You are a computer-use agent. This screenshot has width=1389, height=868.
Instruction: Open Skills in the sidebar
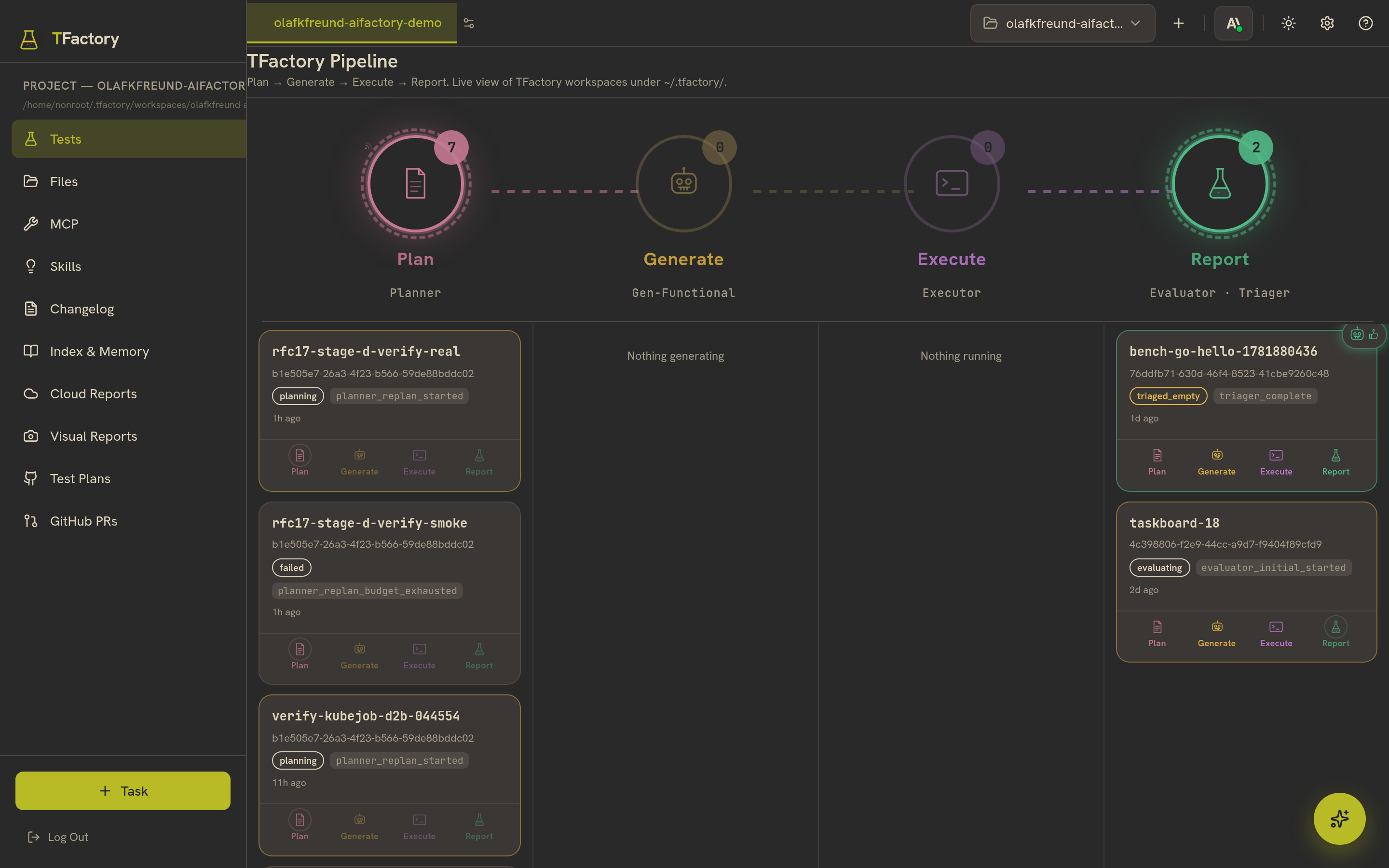click(x=129, y=266)
